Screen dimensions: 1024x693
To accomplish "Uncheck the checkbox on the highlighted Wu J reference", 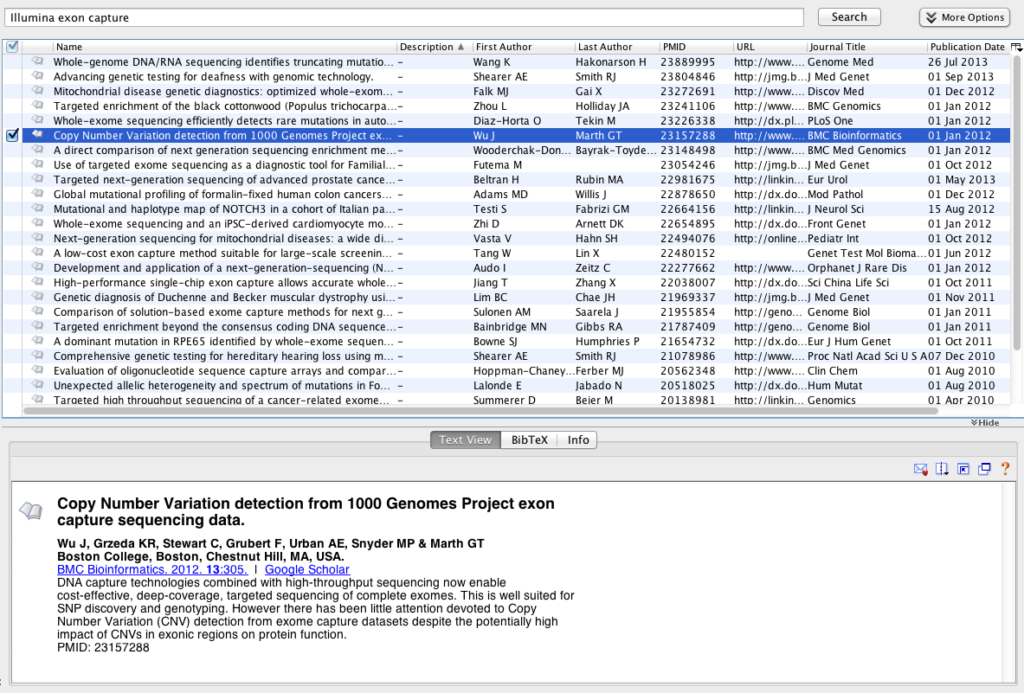I will tap(12, 135).
